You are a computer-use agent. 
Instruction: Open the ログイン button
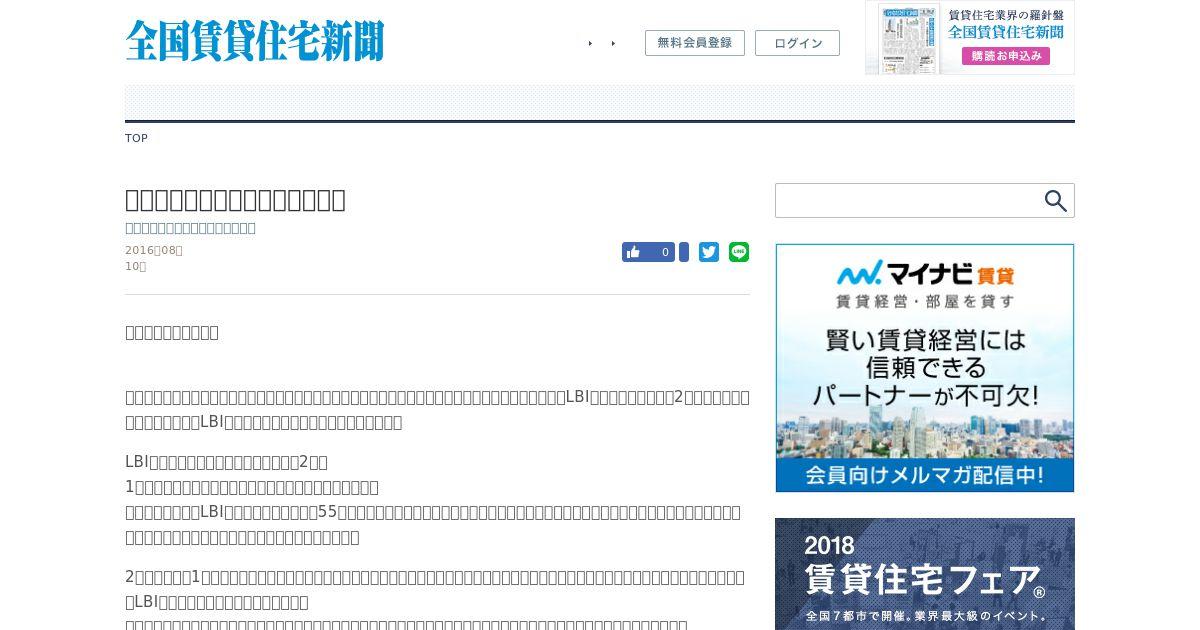797,43
